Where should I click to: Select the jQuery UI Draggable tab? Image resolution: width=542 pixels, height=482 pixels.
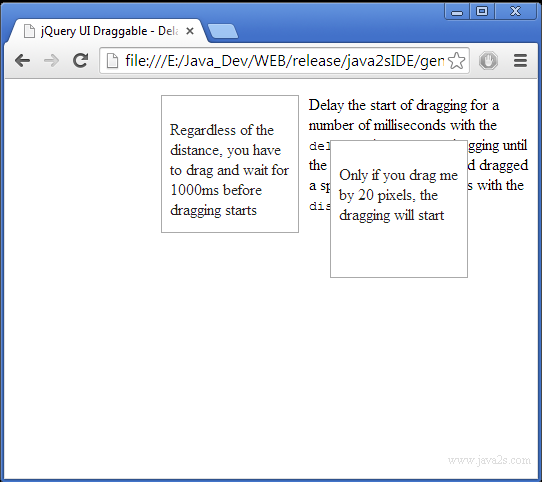[x=109, y=31]
